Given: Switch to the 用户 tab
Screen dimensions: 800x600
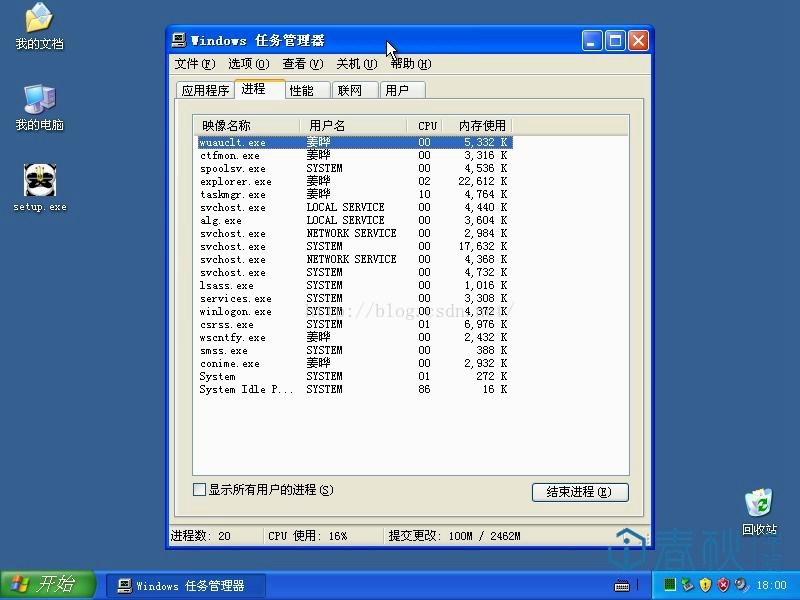Looking at the screenshot, I should 403,90.
